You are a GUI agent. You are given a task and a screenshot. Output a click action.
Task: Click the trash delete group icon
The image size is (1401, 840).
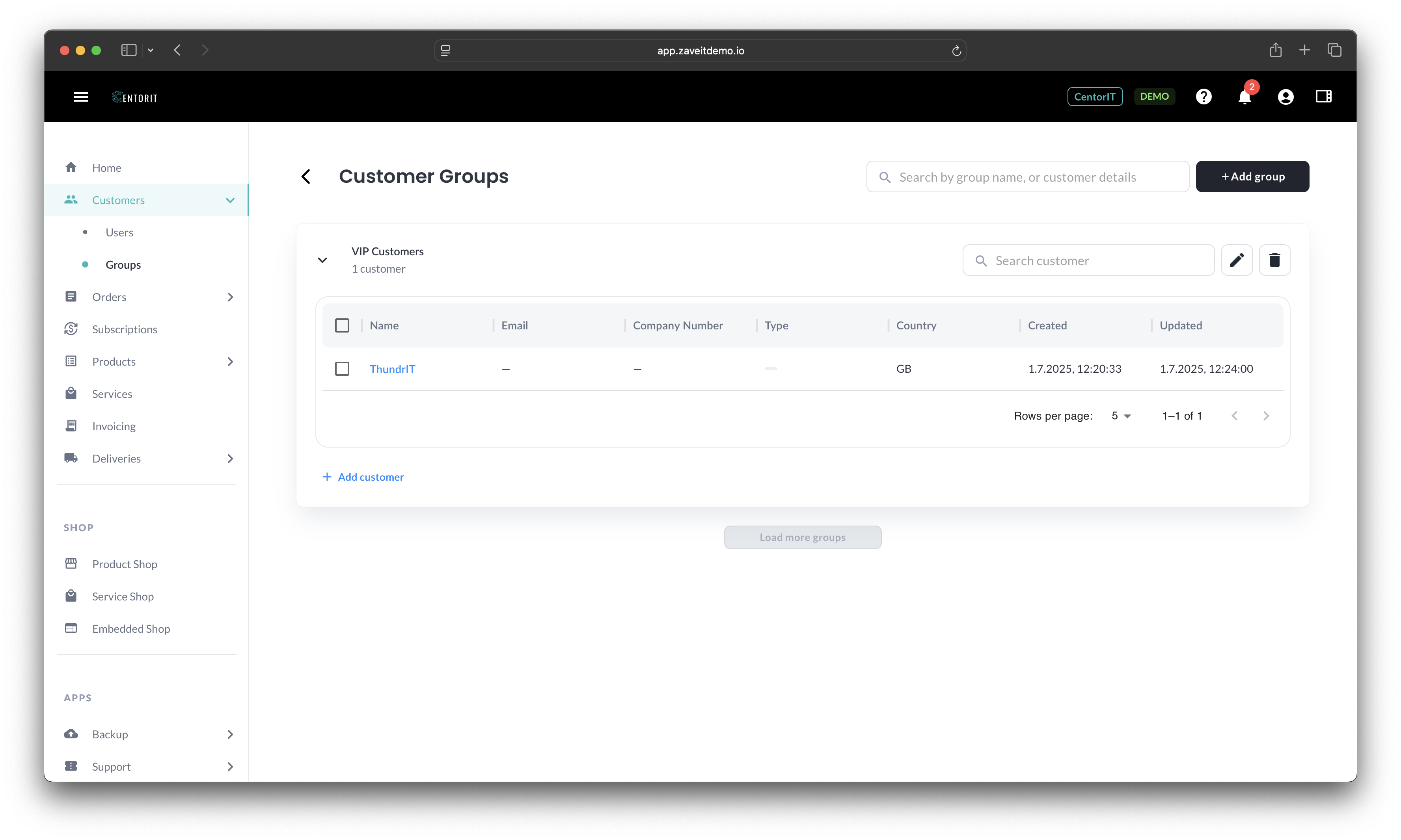1274,260
